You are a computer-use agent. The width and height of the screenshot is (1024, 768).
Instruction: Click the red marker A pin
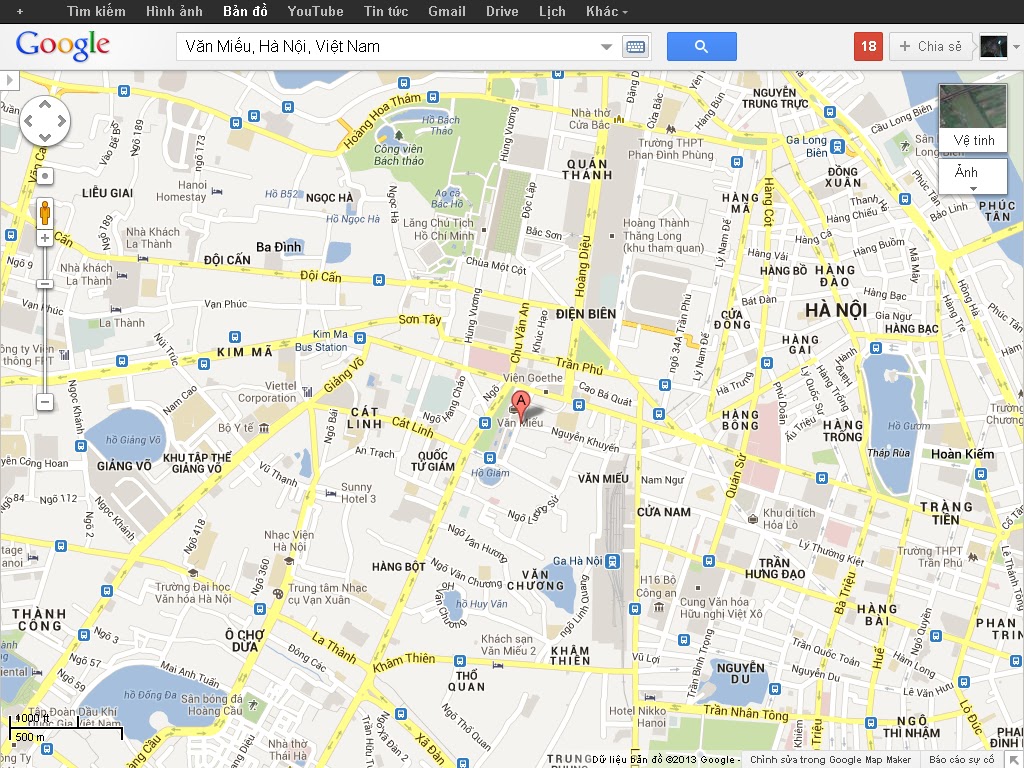(520, 405)
